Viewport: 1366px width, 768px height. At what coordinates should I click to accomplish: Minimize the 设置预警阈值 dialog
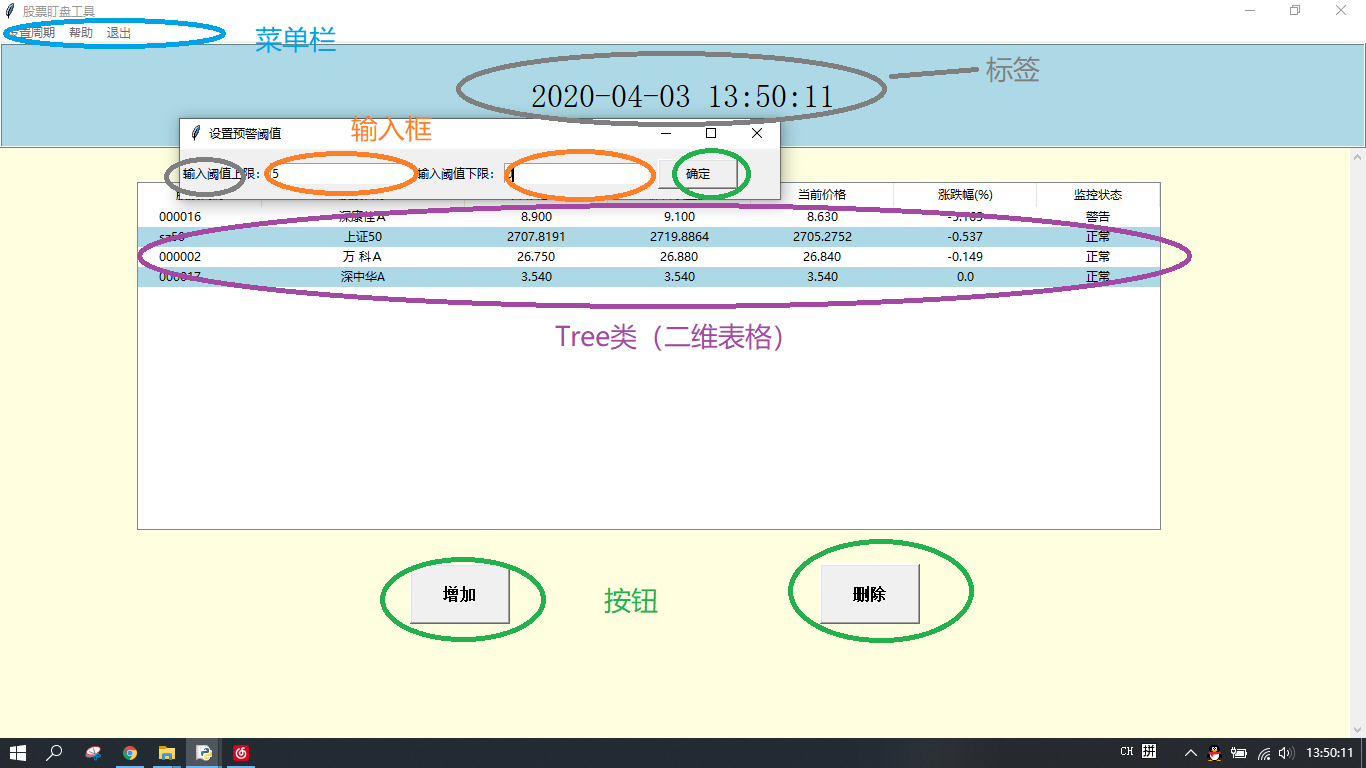666,133
